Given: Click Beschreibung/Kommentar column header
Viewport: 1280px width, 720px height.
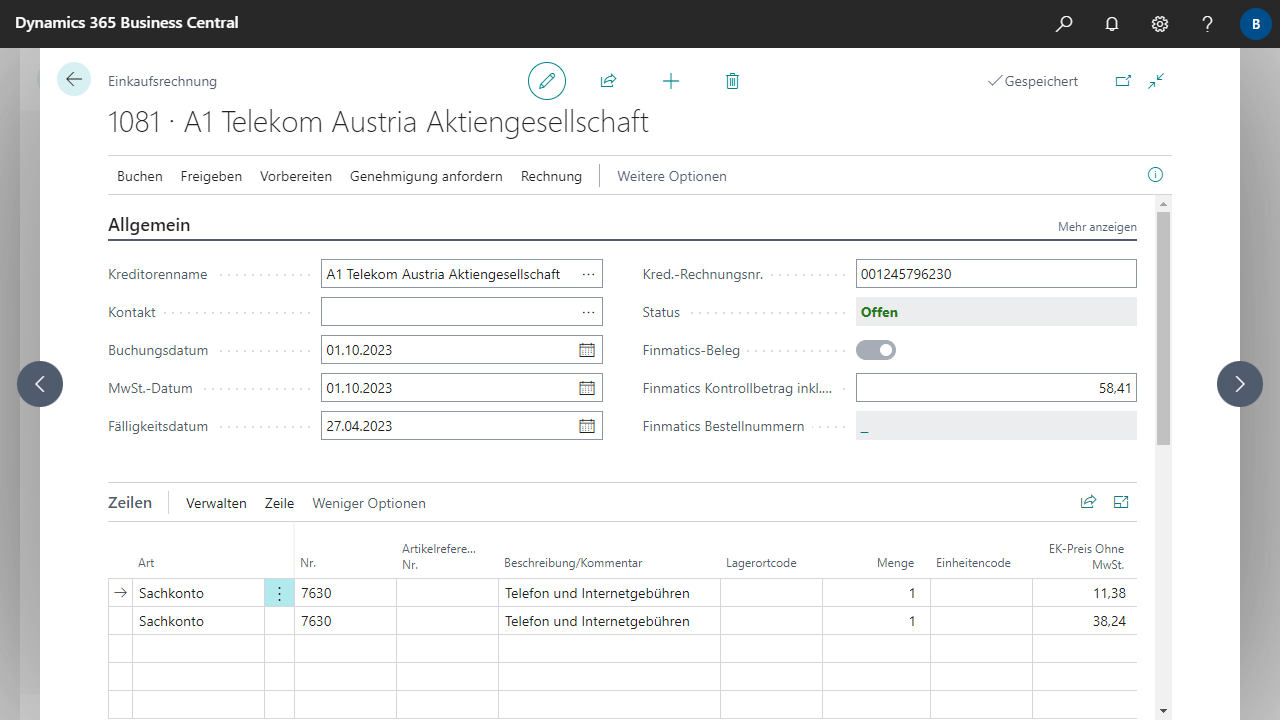Looking at the screenshot, I should point(573,563).
